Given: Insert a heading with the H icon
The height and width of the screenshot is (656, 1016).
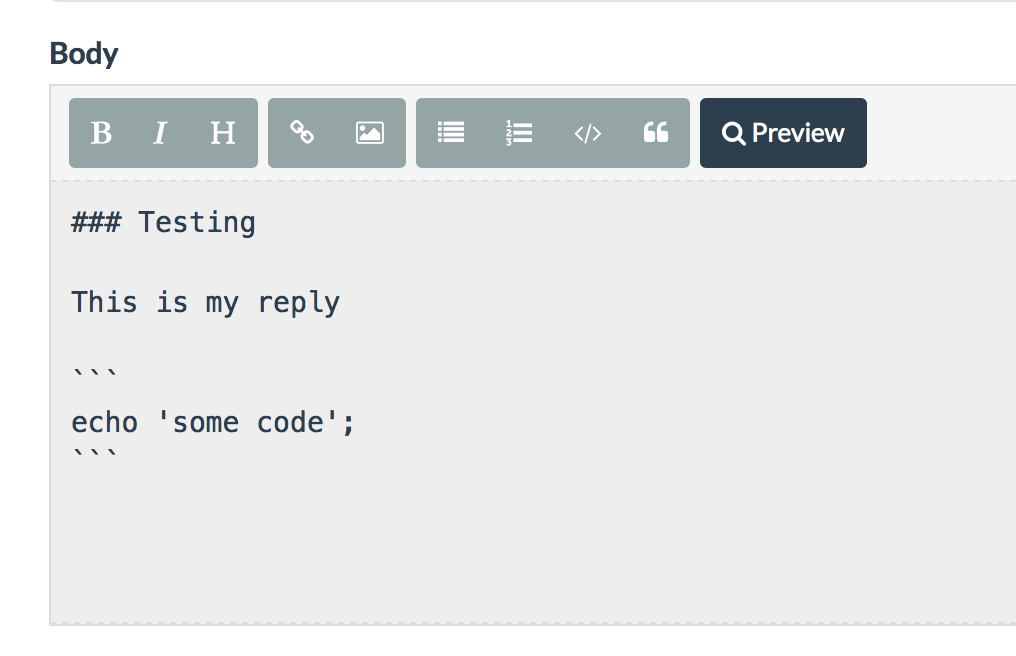Looking at the screenshot, I should tap(222, 133).
